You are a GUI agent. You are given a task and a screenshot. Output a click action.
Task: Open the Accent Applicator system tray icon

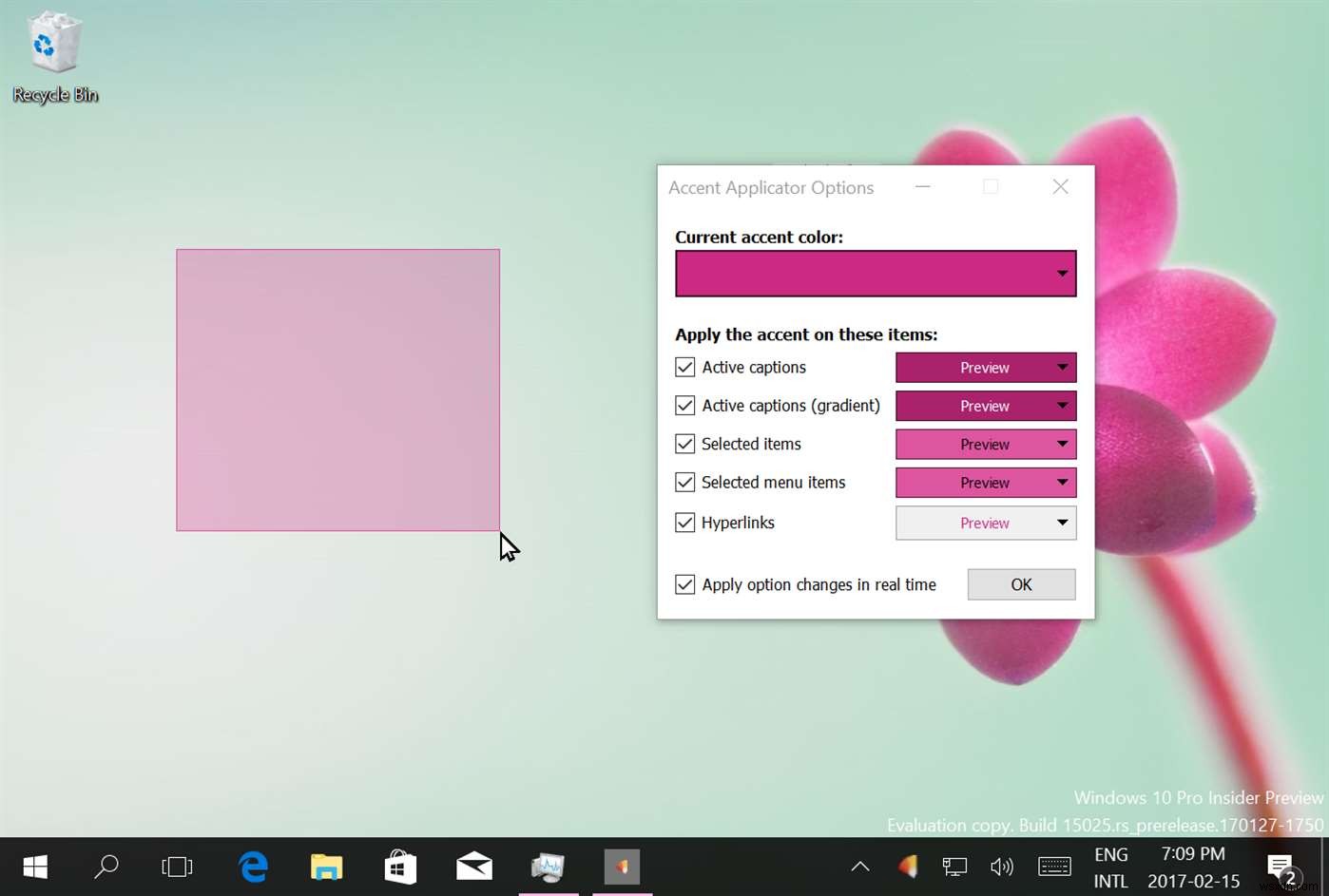[907, 867]
